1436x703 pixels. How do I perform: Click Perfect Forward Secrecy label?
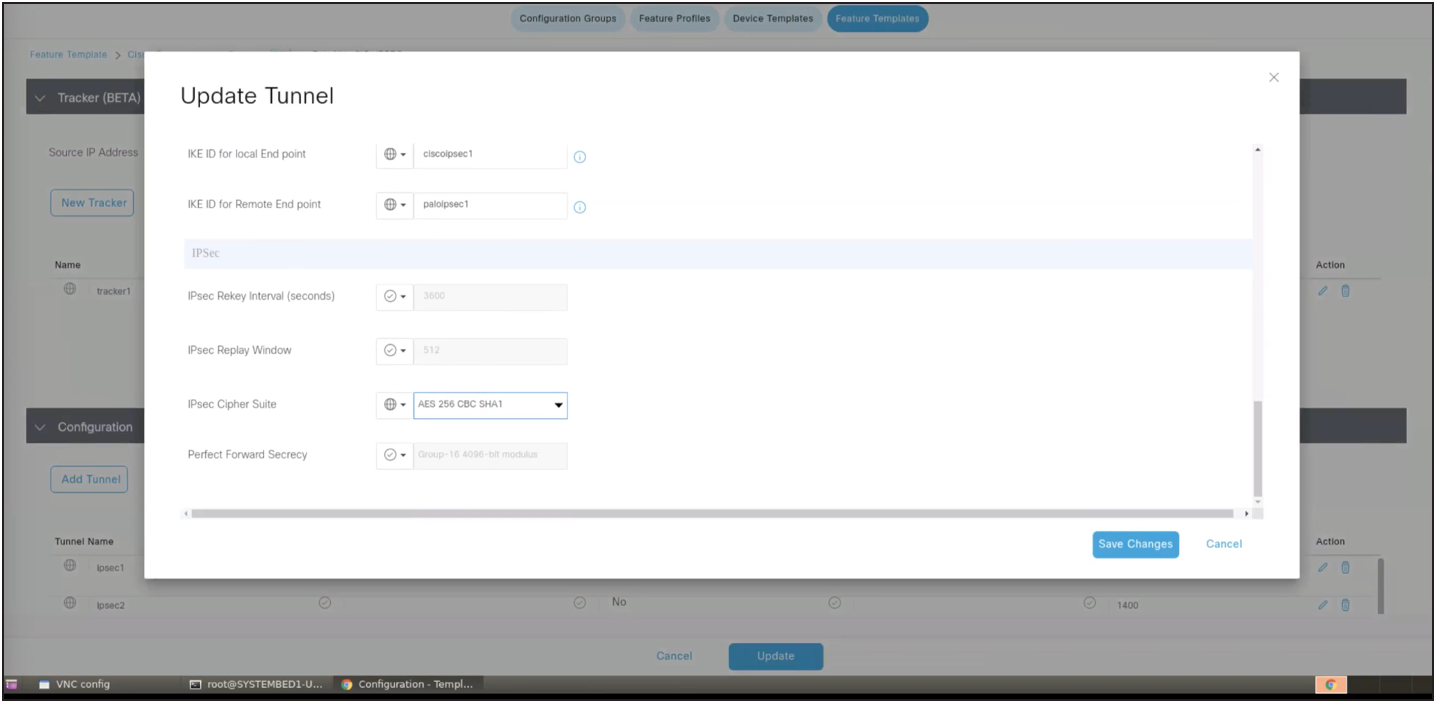[x=247, y=455]
